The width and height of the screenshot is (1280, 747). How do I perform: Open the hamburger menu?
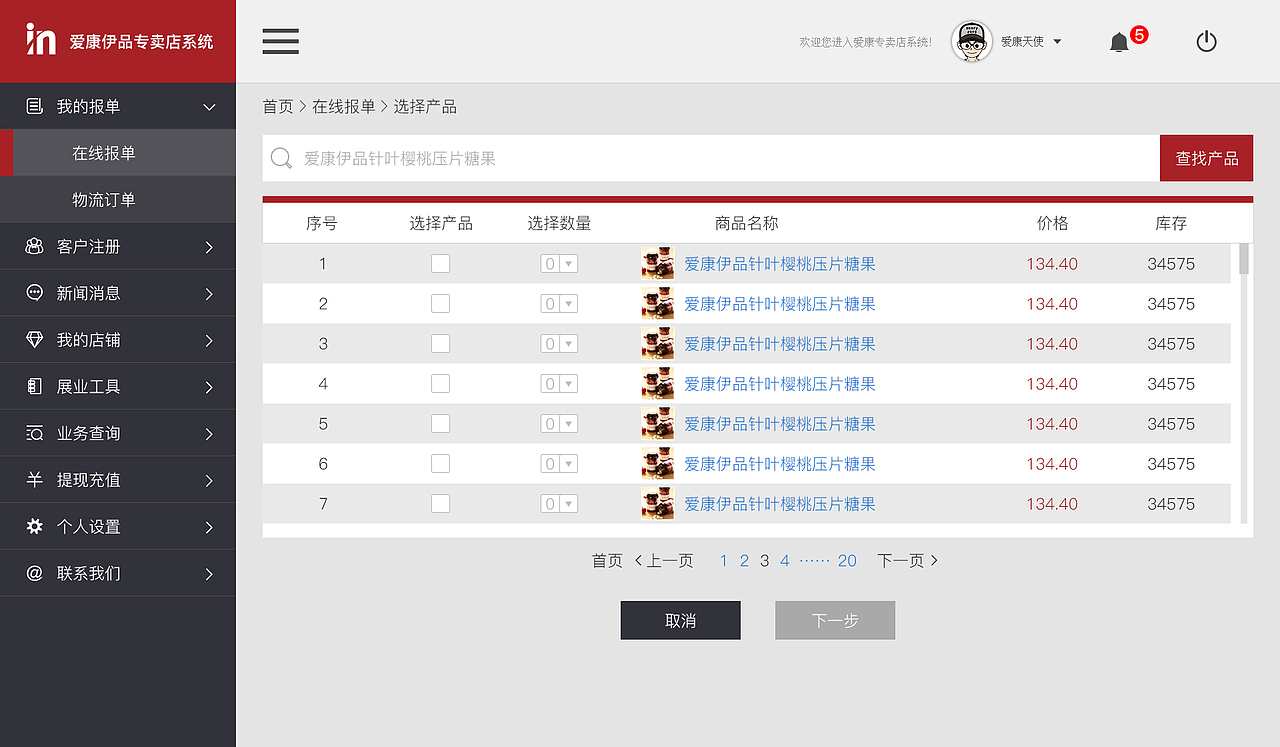280,41
